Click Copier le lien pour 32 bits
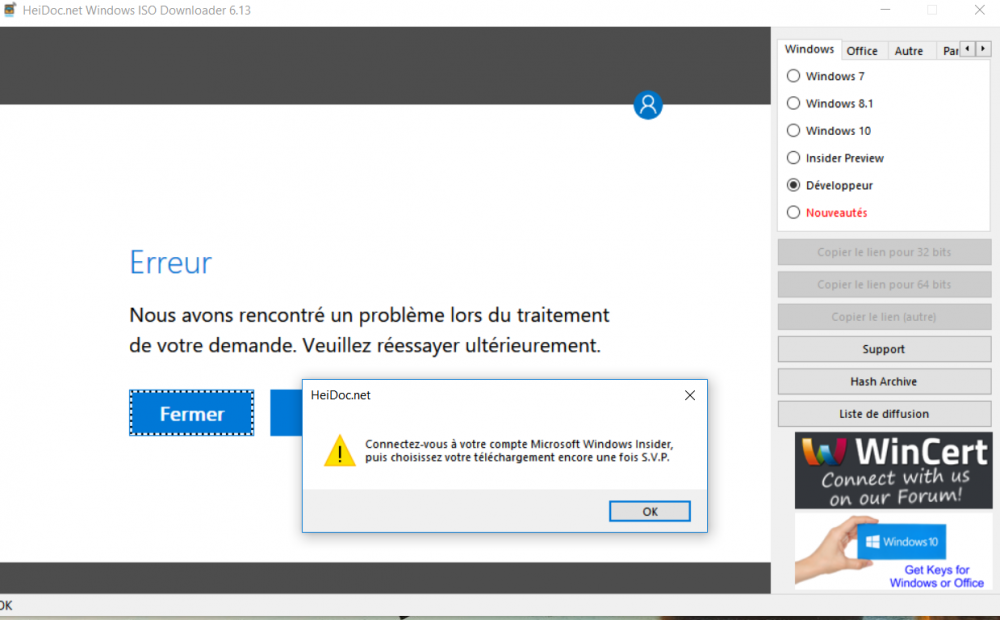This screenshot has height=620, width=1000. [x=884, y=252]
